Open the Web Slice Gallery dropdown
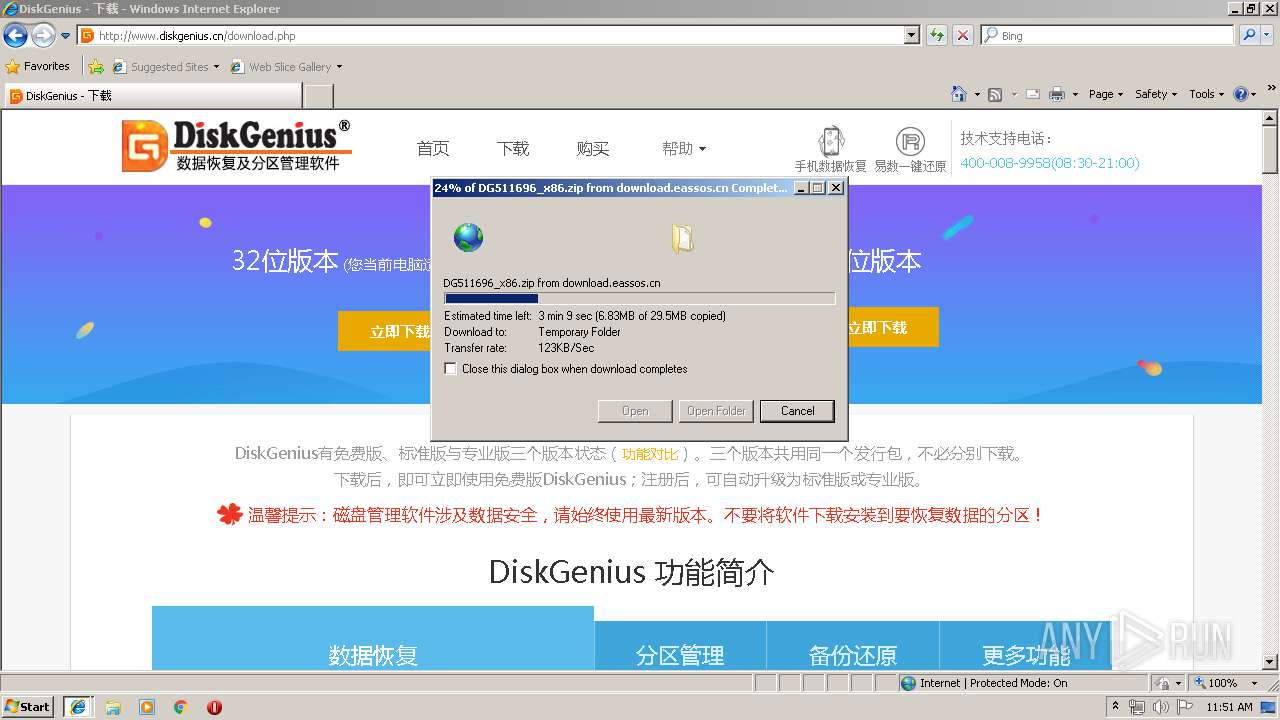The height and width of the screenshot is (720, 1280). pyautogui.click(x=286, y=66)
